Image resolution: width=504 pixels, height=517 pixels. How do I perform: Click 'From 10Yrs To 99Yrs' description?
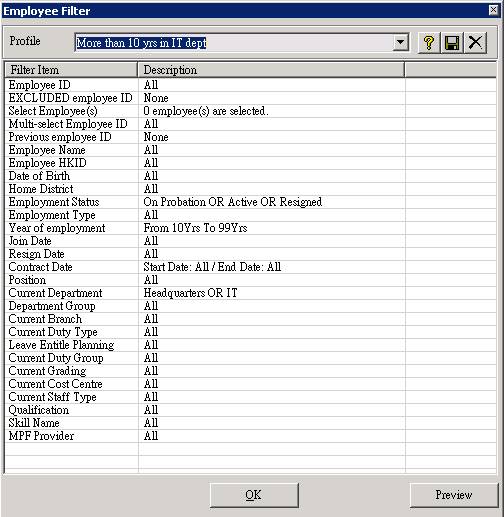click(x=195, y=228)
